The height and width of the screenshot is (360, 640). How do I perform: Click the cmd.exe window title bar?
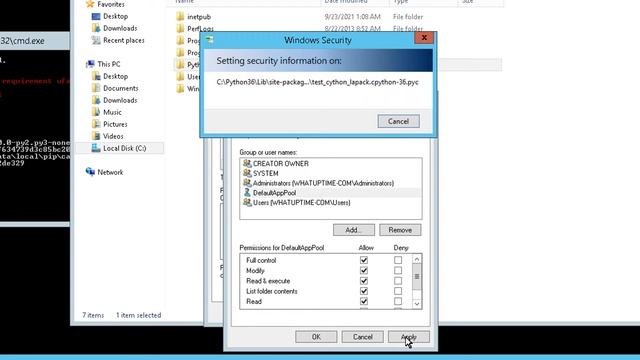click(x=35, y=41)
